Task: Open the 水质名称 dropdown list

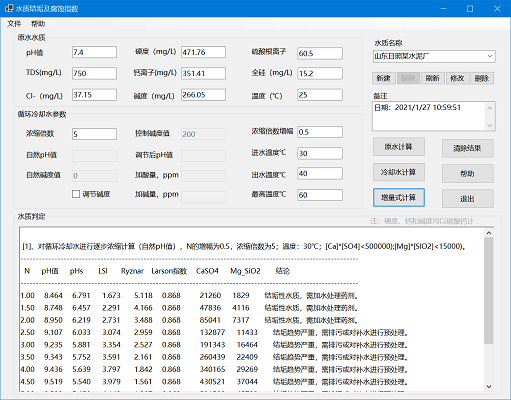Action: (490, 56)
